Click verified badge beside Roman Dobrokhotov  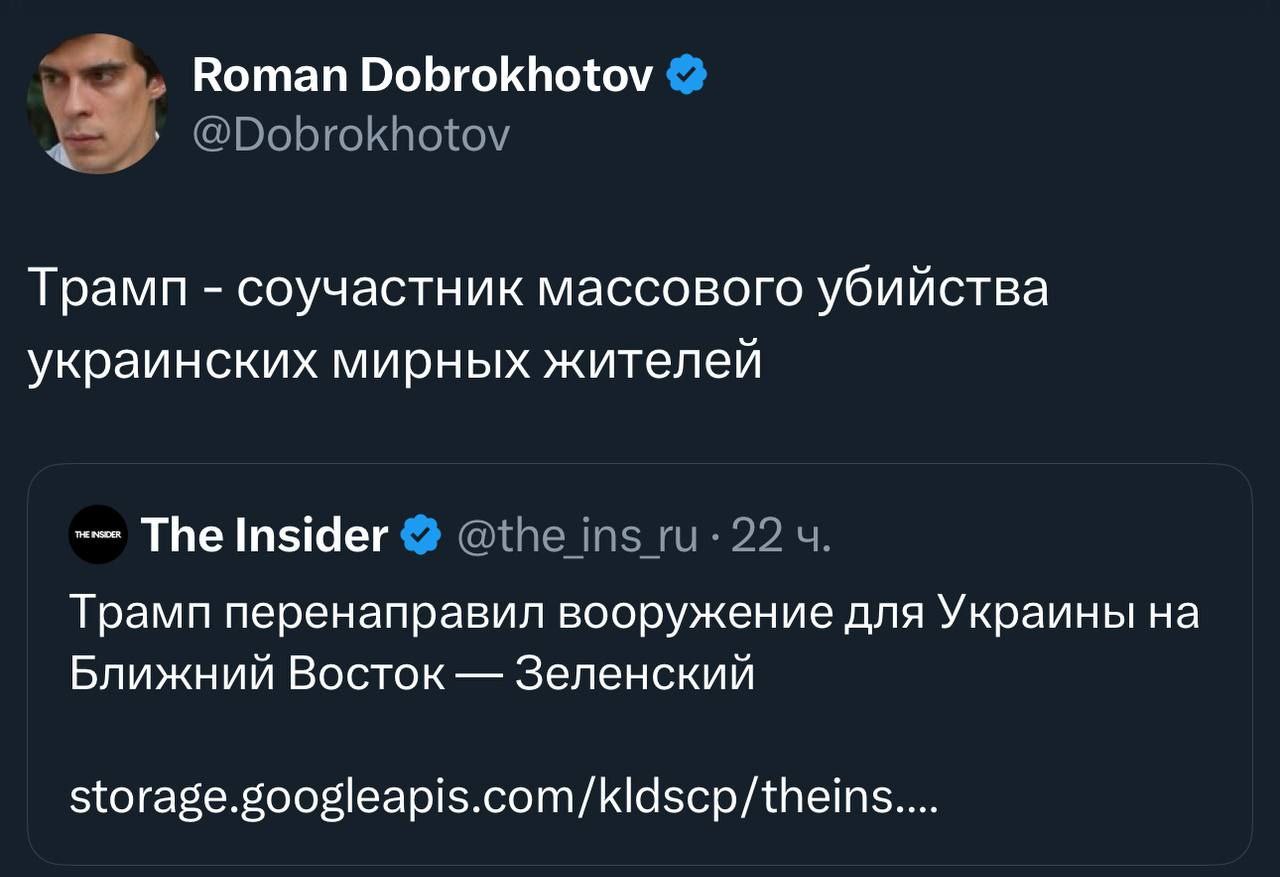(x=688, y=75)
